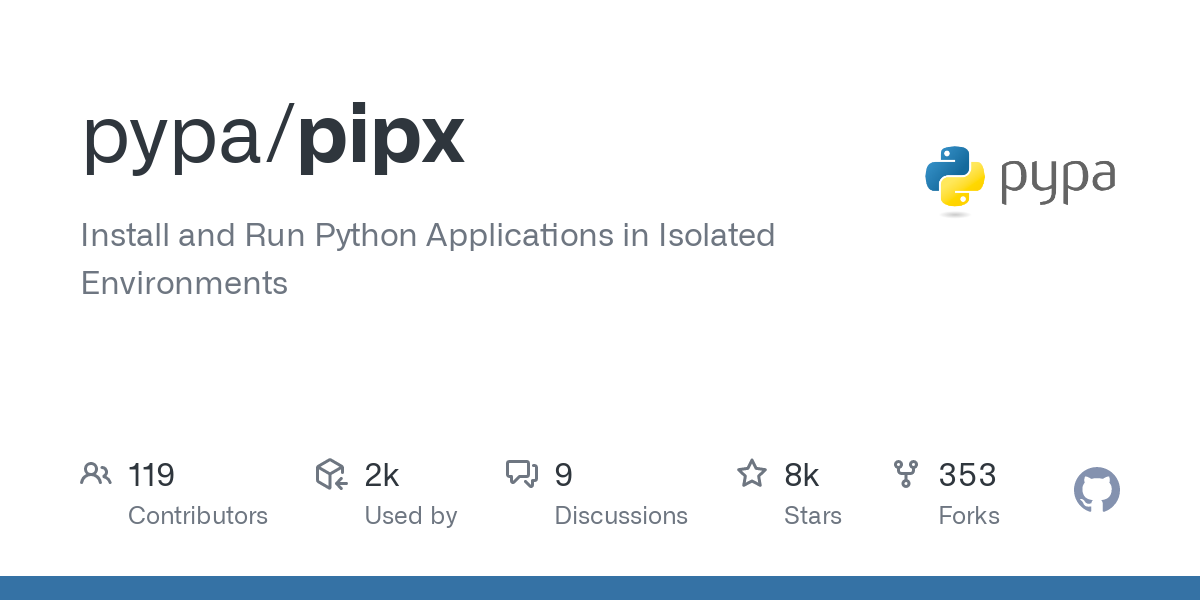Click the Discussions label text
The height and width of the screenshot is (600, 1200).
pos(621,516)
